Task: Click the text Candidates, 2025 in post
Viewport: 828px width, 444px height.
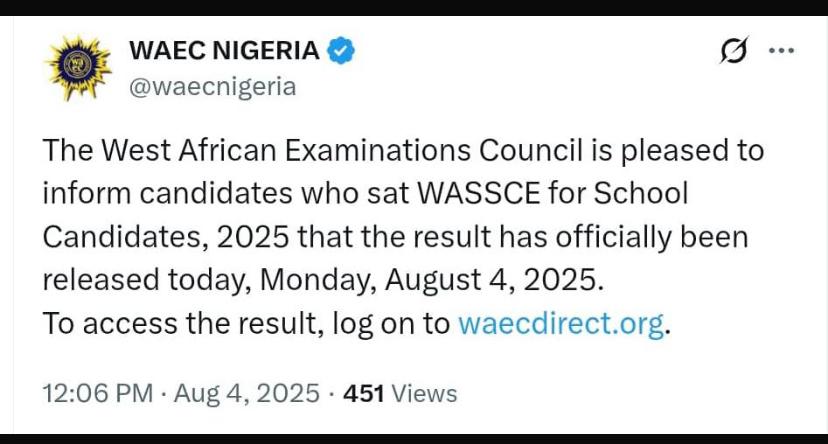Action: (166, 237)
